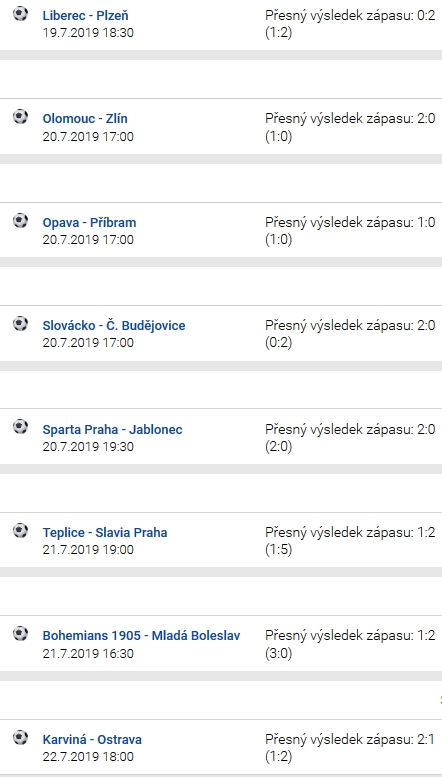The width and height of the screenshot is (442, 777).
Task: Open the Olomouc - Zlín match link
Action: coord(85,119)
